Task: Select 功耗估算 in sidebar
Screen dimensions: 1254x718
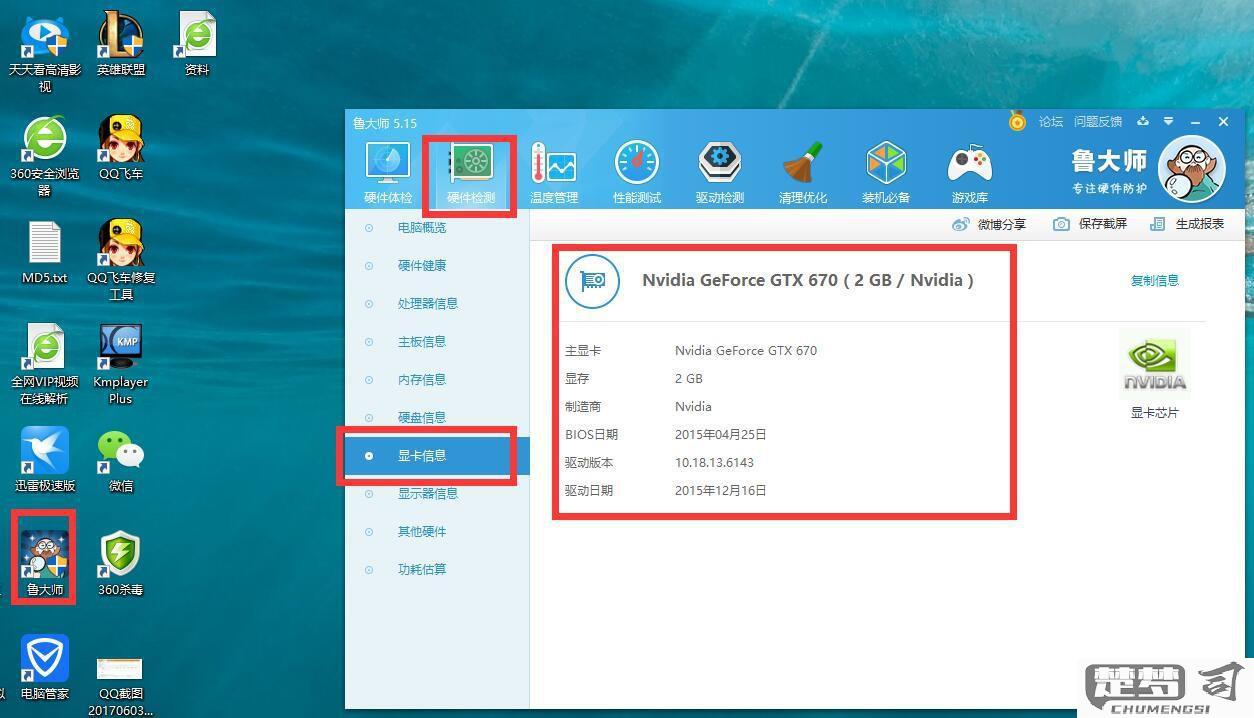Action: (x=422, y=570)
